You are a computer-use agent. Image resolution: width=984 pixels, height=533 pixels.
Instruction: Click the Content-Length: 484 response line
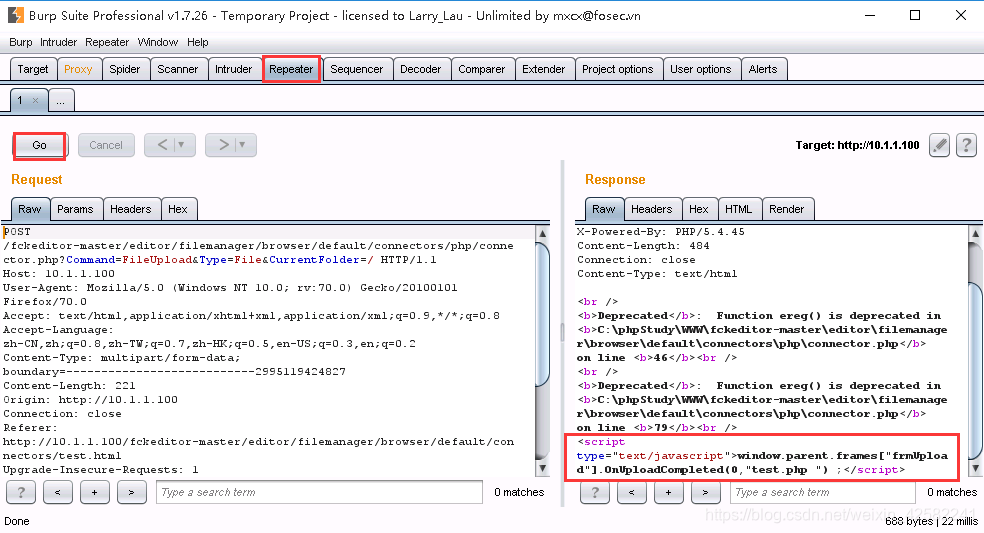(x=643, y=245)
